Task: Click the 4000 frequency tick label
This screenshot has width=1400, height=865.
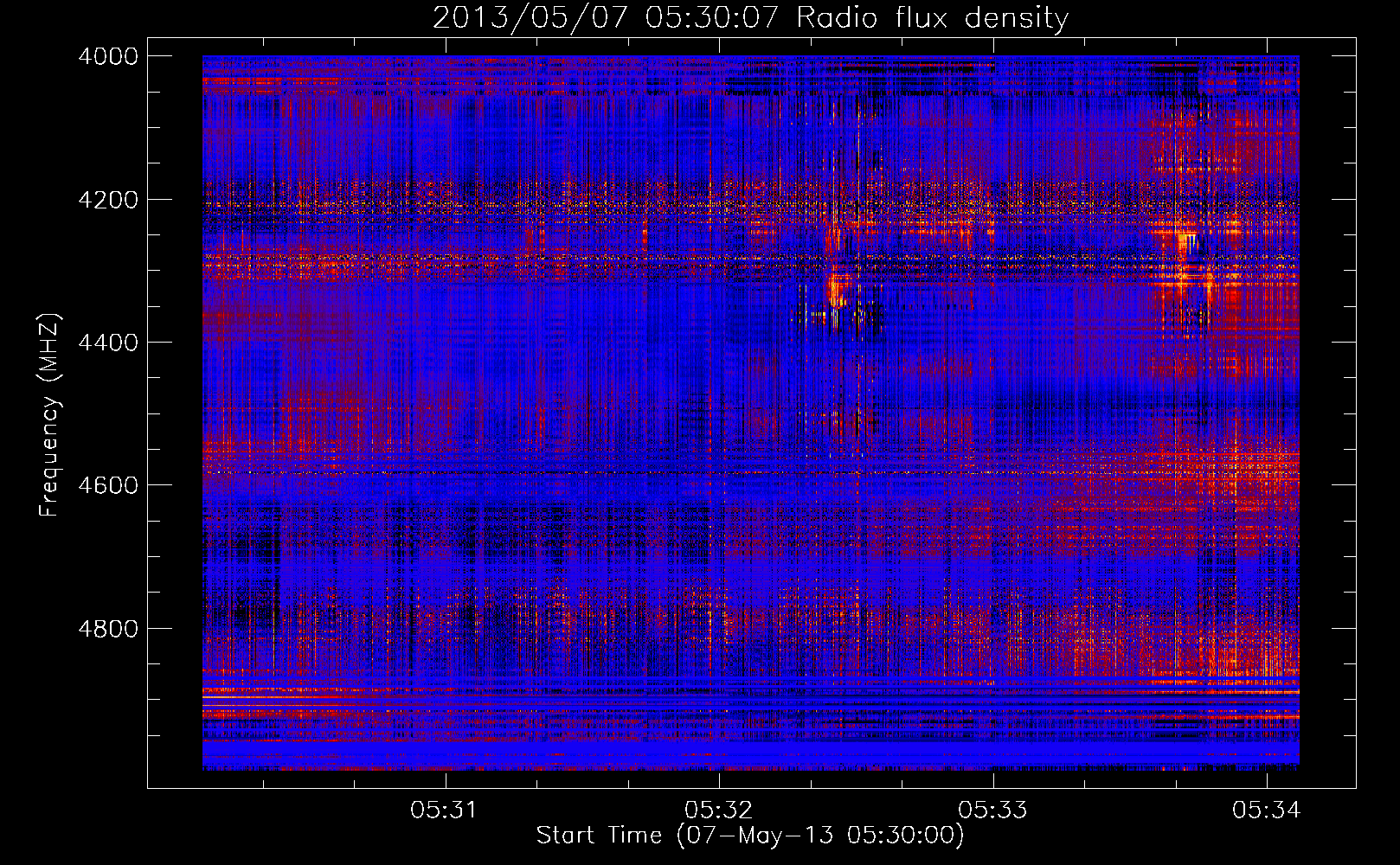Action: click(108, 56)
